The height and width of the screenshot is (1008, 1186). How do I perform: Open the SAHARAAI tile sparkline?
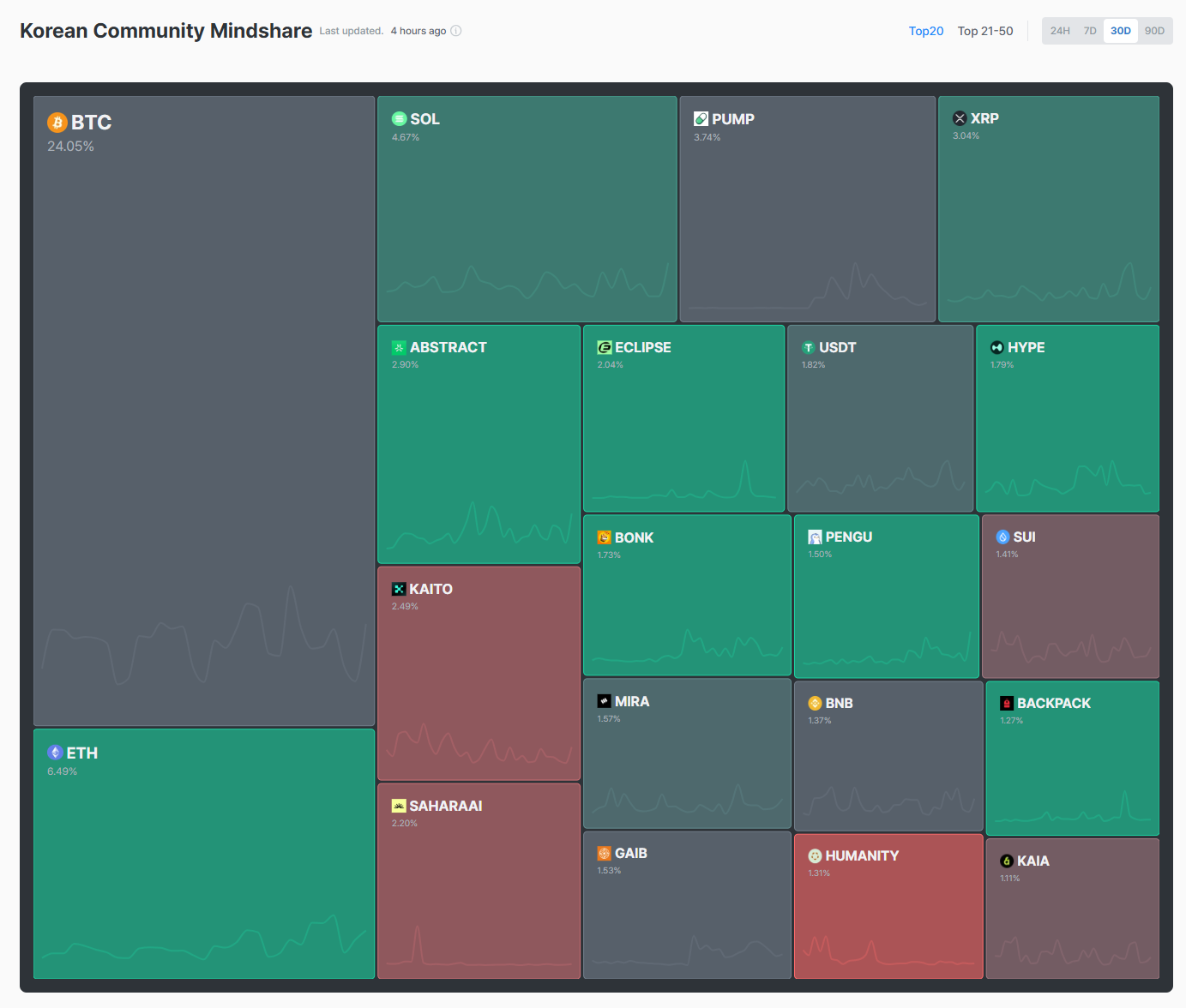pos(479,945)
